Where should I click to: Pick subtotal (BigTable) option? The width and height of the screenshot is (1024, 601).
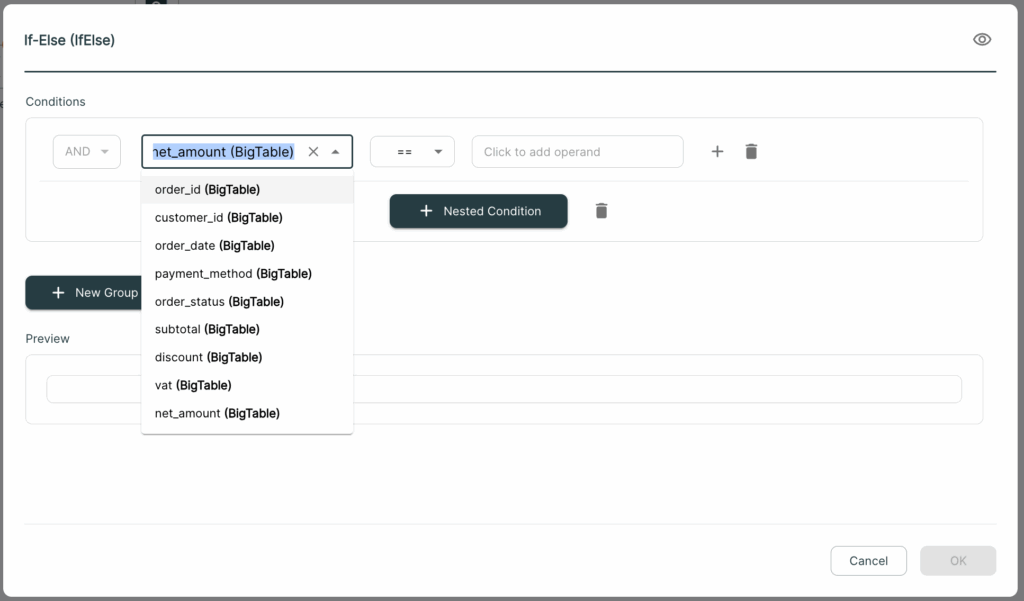coord(247,329)
